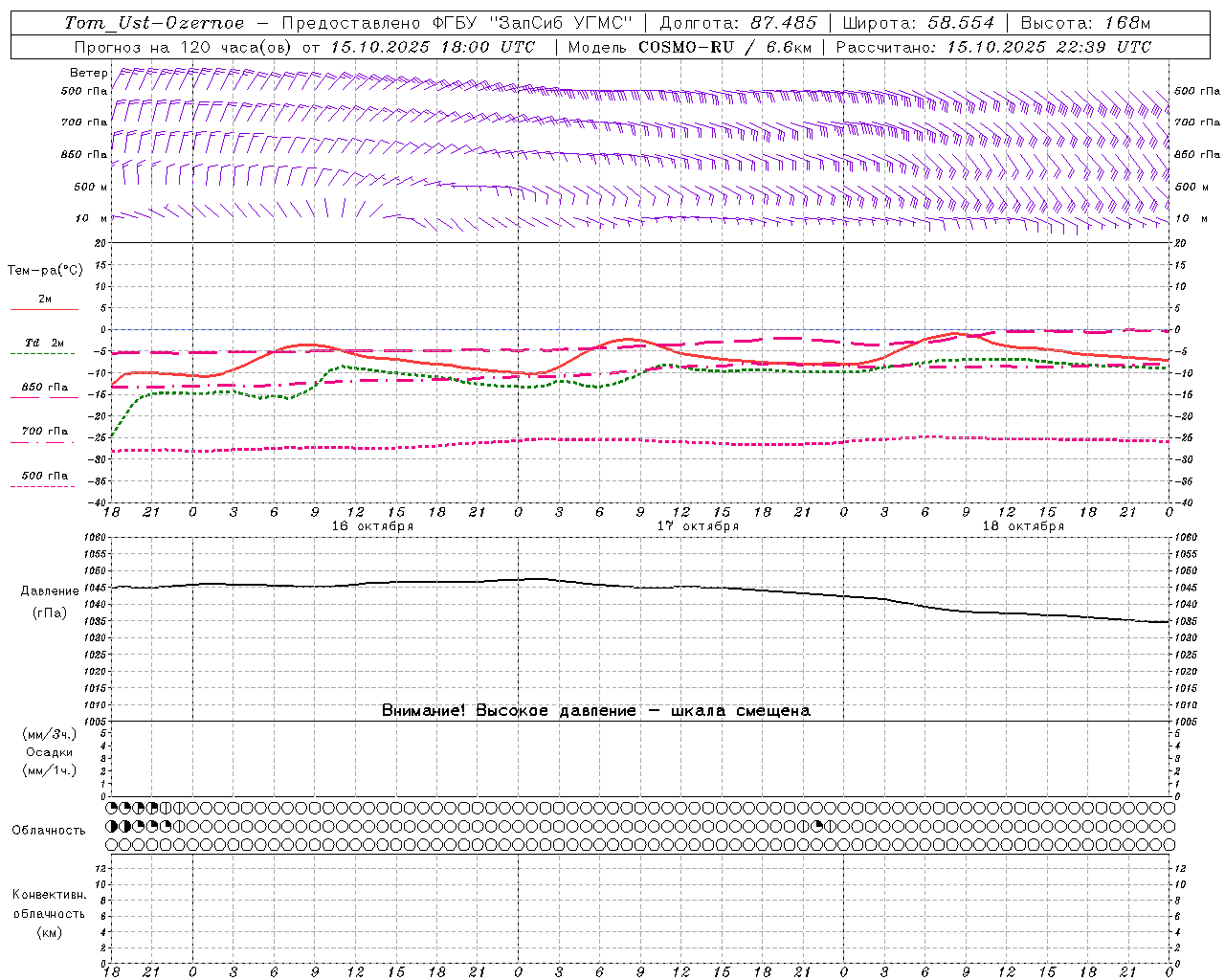Click the Давление panel label
Image resolution: width=1225 pixels, height=980 pixels.
click(x=50, y=591)
